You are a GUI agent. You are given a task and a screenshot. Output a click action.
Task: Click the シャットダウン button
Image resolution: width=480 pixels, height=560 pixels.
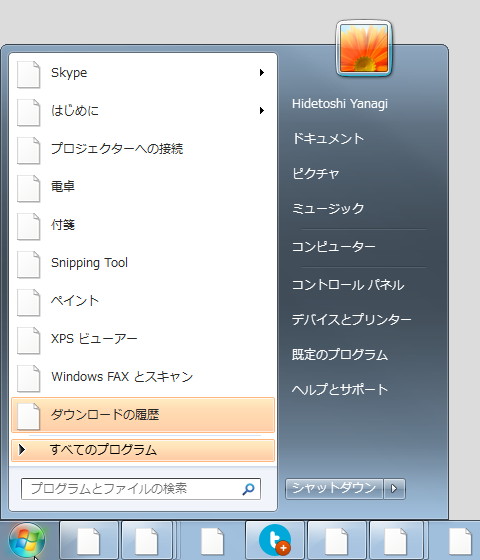pos(334,488)
